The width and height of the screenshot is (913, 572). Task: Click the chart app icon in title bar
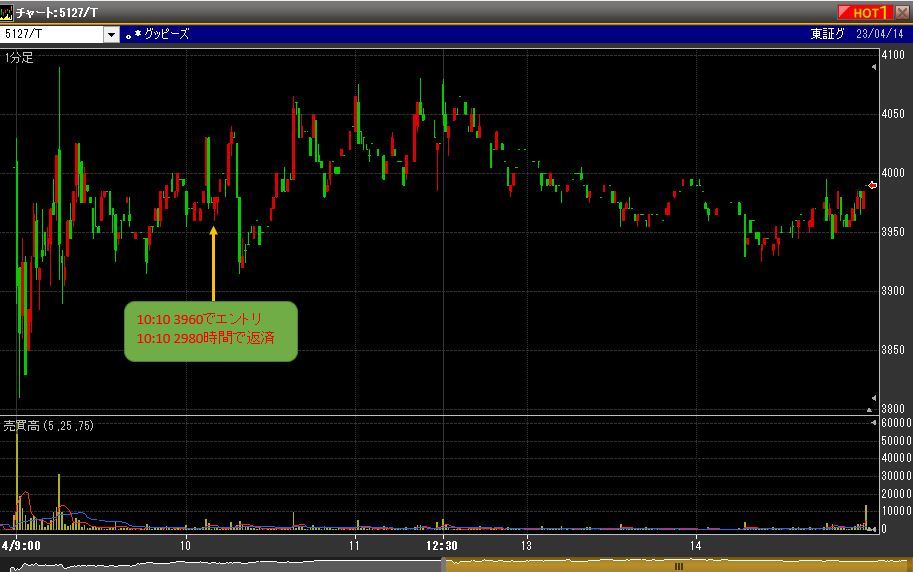(x=6, y=12)
